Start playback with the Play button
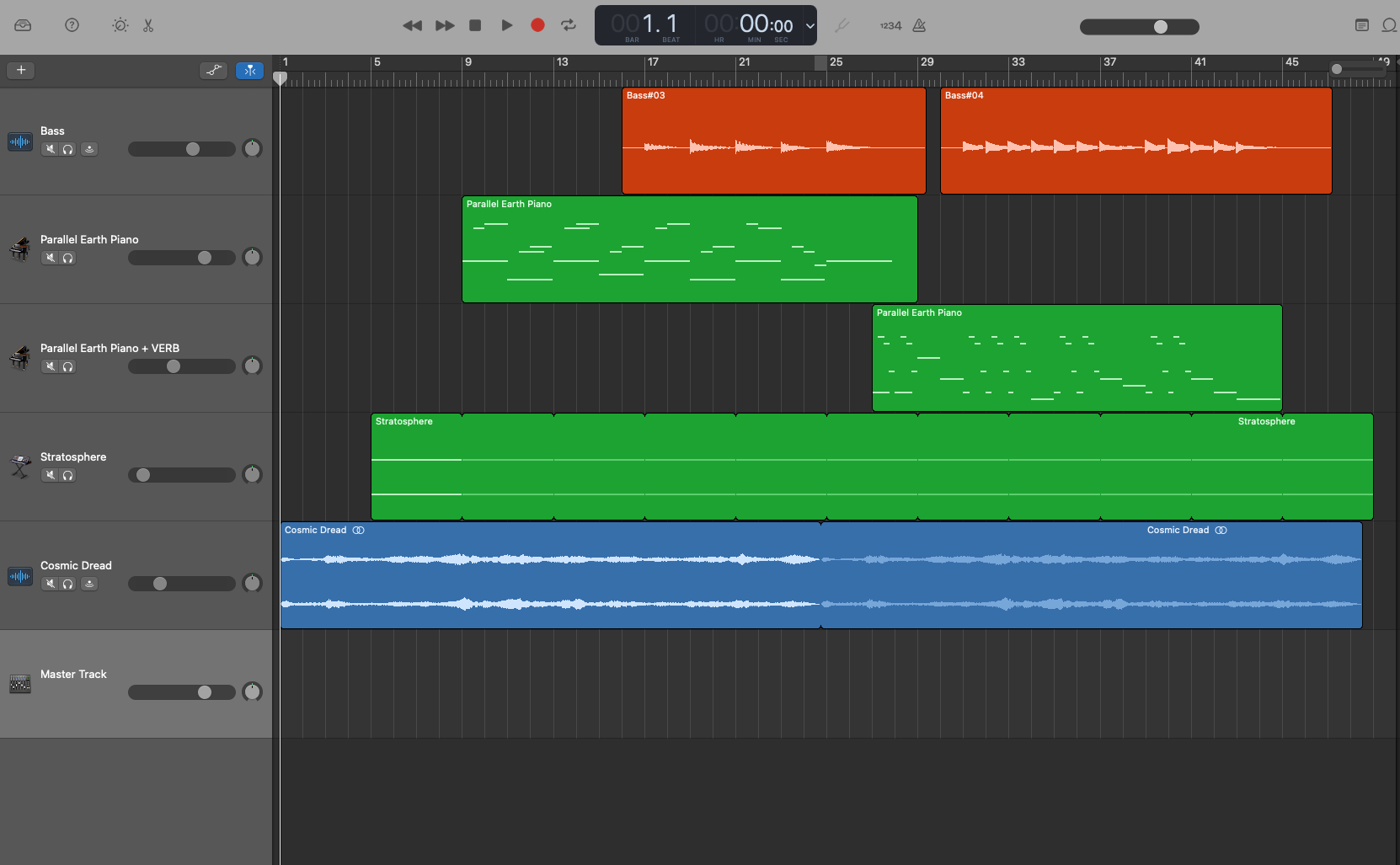1400x865 pixels. [x=507, y=25]
